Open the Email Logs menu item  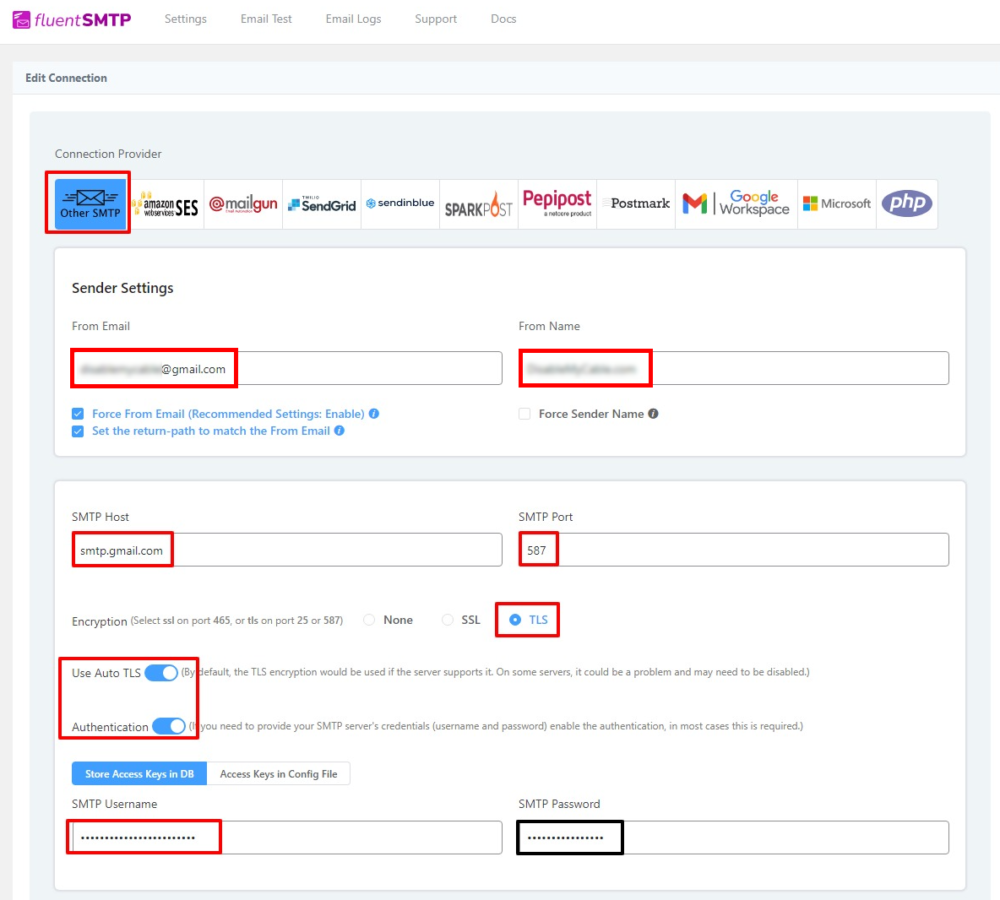click(x=352, y=18)
